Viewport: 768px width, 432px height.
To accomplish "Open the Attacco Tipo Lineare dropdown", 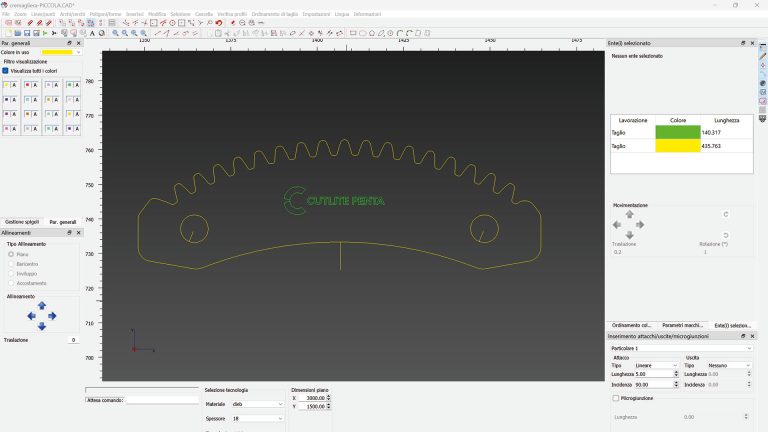I will click(x=656, y=365).
